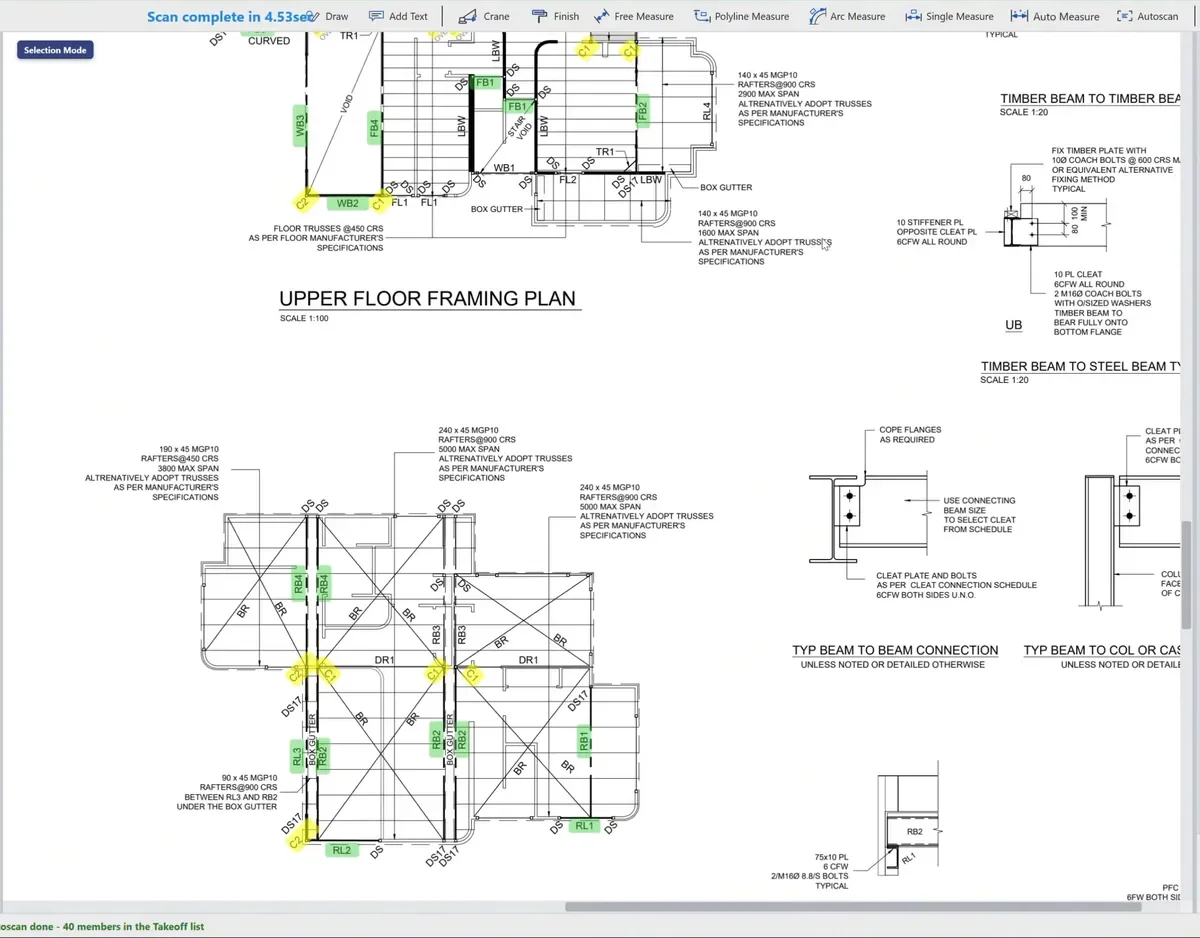The height and width of the screenshot is (938, 1200).
Task: Choose the Single Measure tool
Action: (x=949, y=16)
